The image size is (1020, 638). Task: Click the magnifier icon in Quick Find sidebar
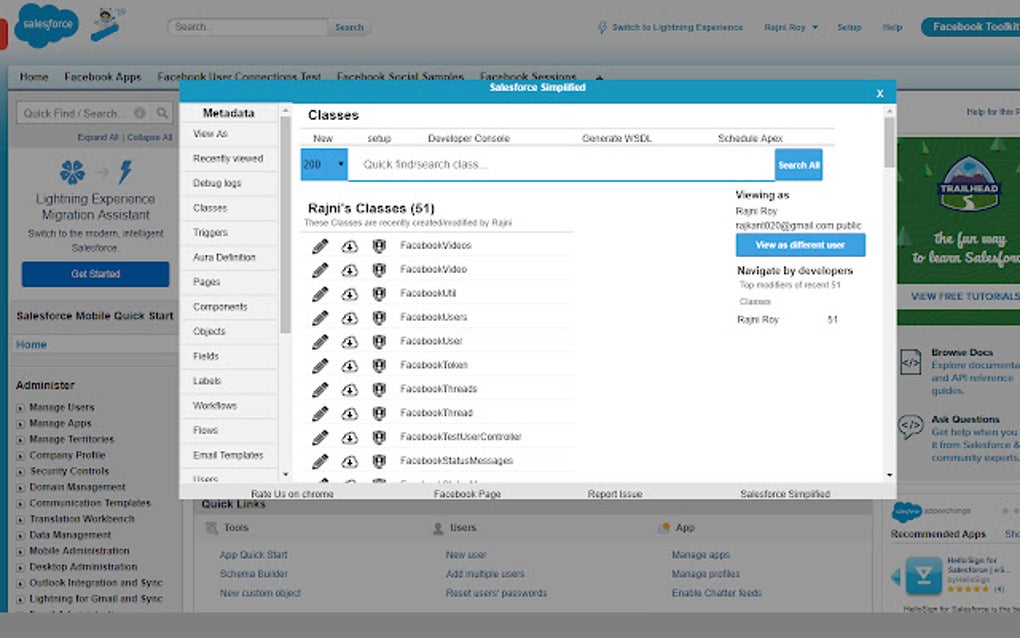click(x=162, y=113)
